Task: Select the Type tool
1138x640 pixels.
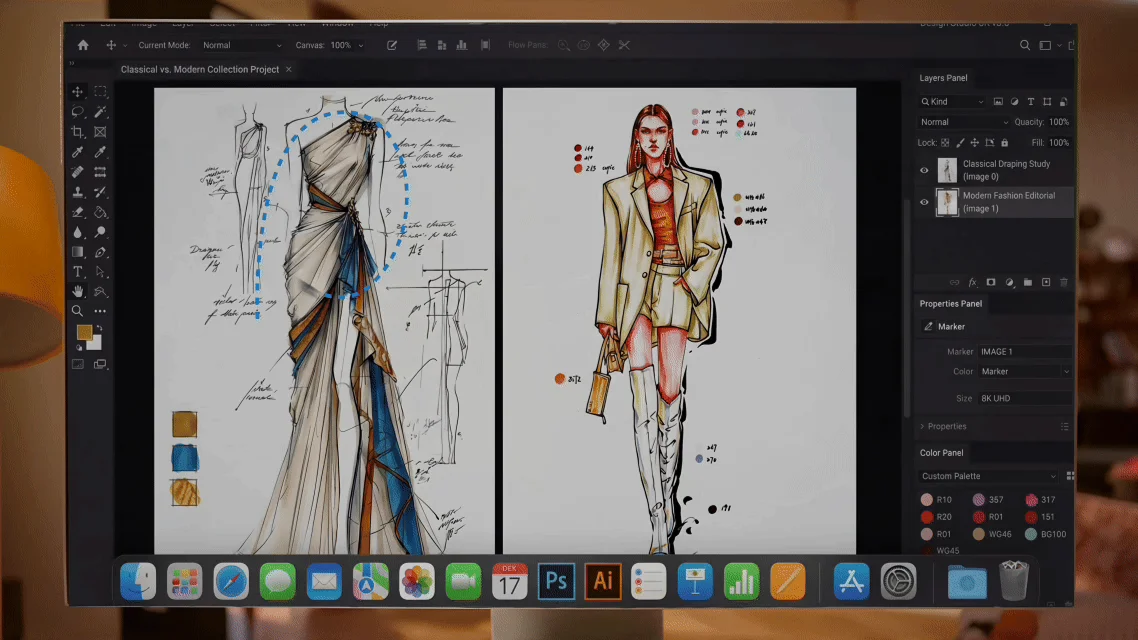Action: tap(78, 272)
